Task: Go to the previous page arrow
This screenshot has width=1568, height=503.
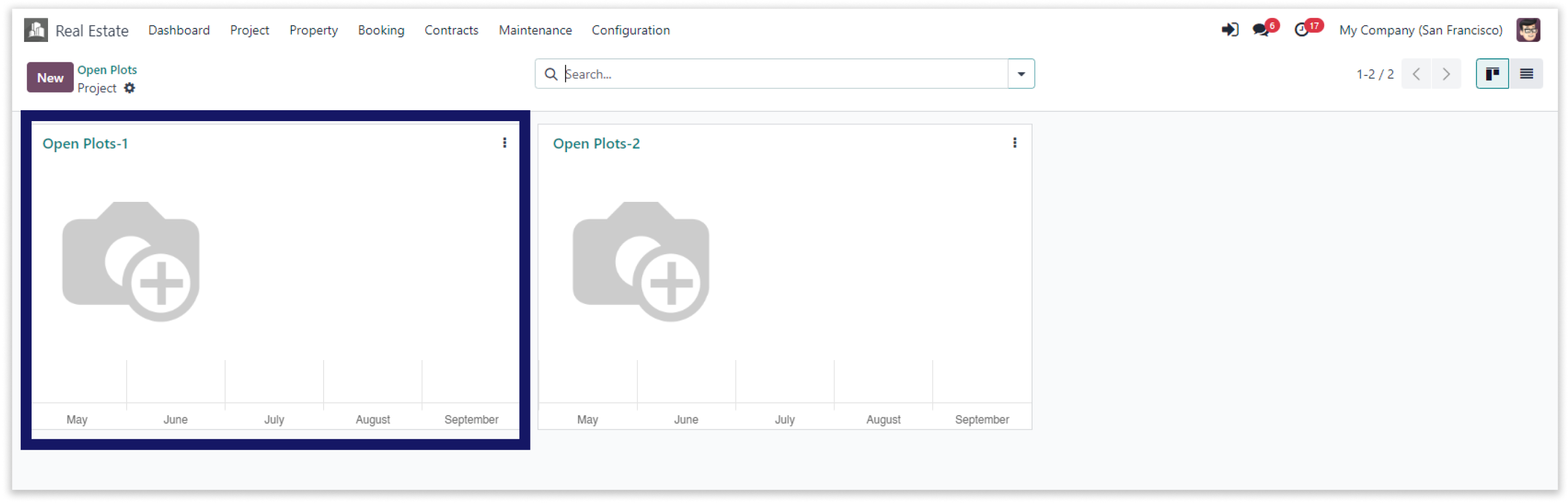Action: coord(1416,74)
